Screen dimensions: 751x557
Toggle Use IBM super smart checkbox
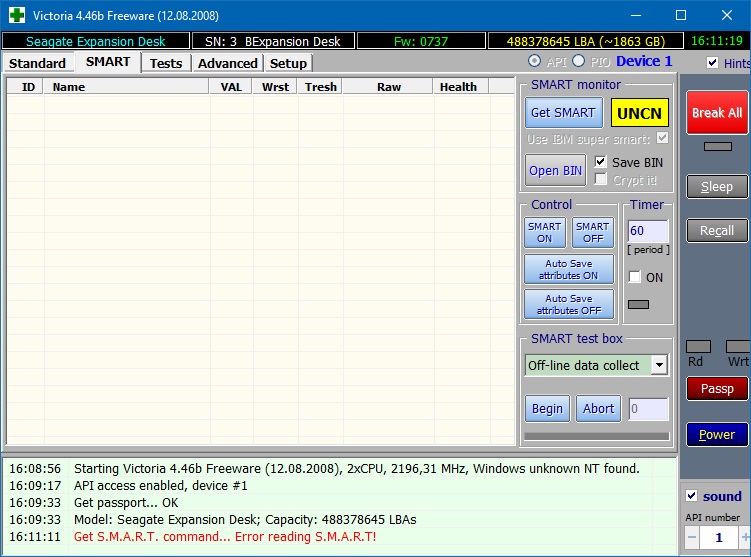[662, 138]
